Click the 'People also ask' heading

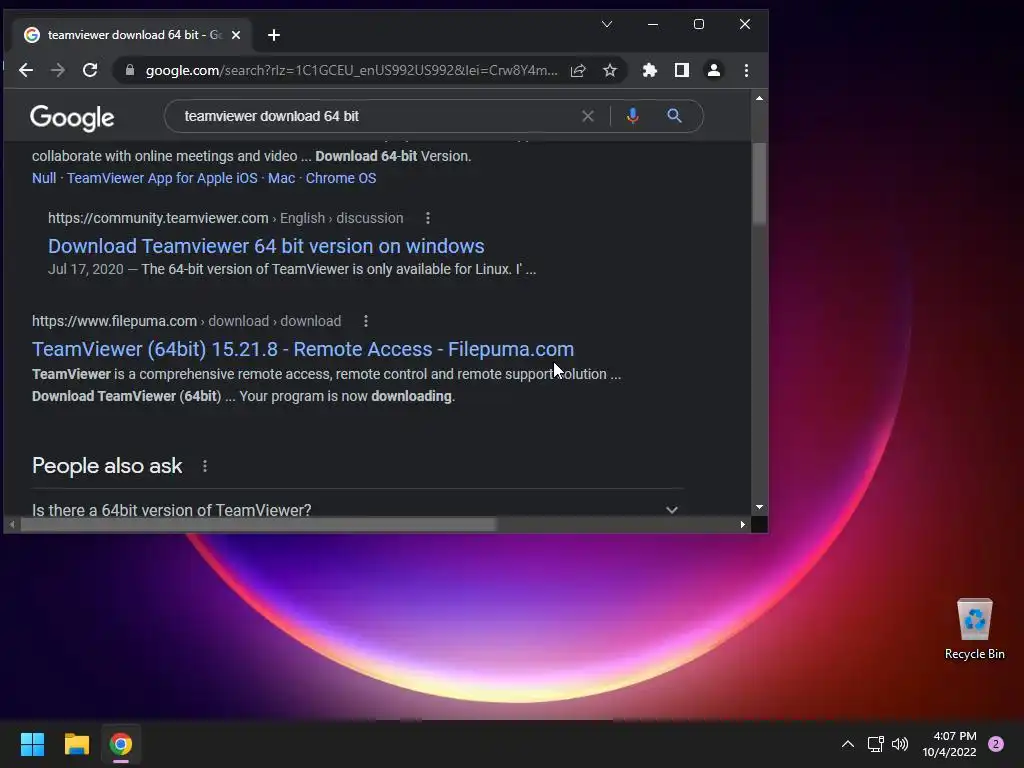(x=107, y=466)
